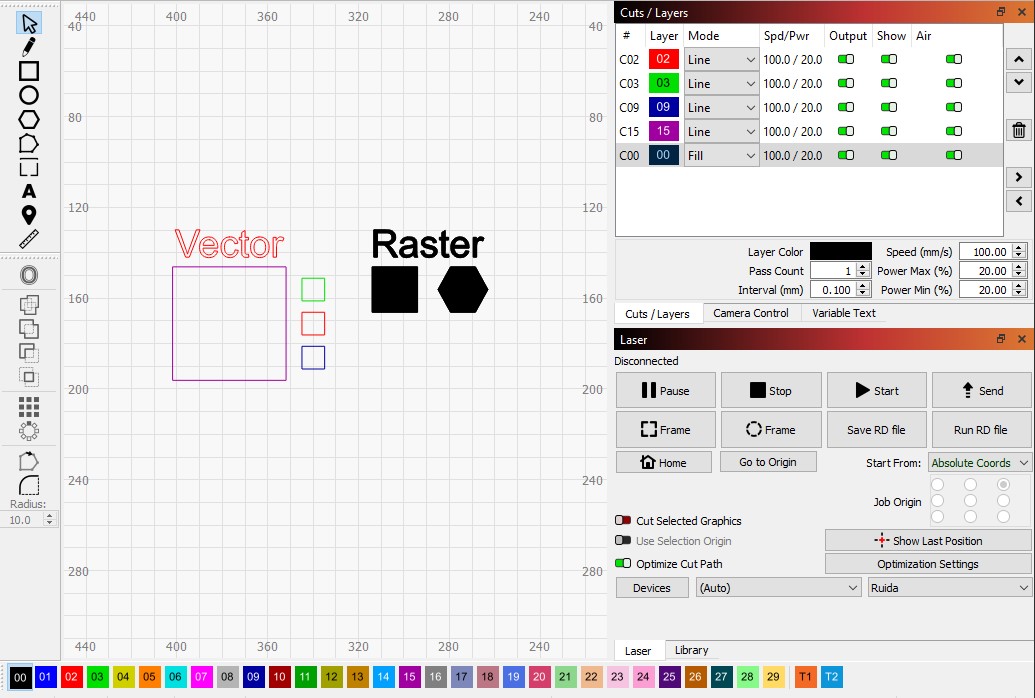The width and height of the screenshot is (1035, 698).
Task: Activate the Text creation tool
Action: tap(29, 191)
